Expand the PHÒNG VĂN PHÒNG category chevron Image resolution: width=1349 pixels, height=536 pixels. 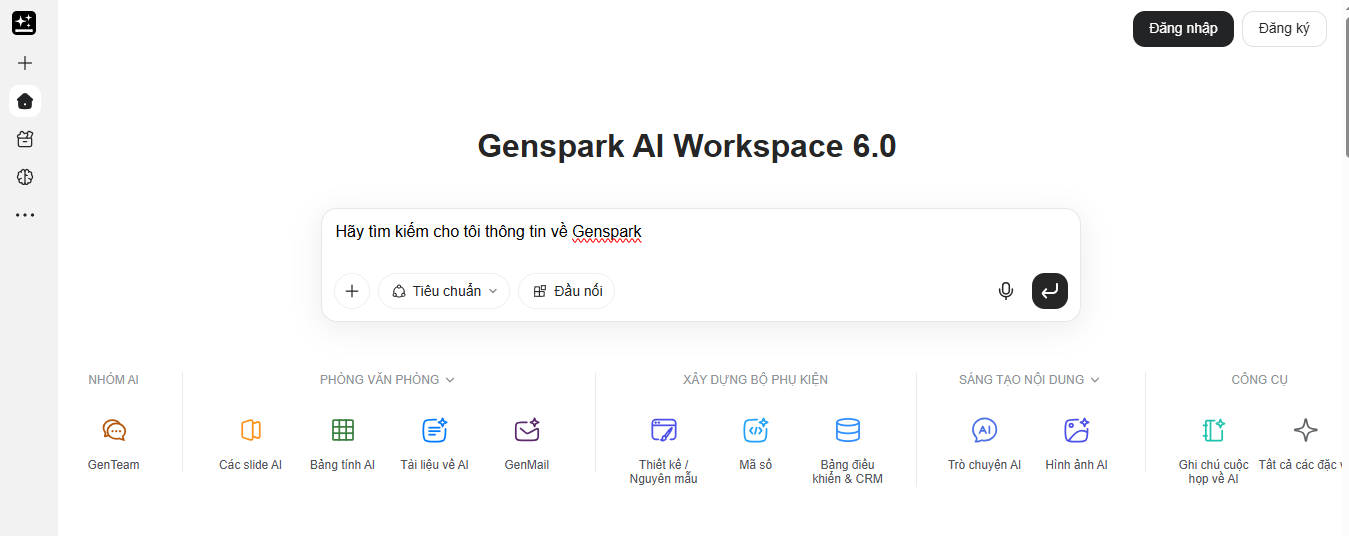click(450, 380)
